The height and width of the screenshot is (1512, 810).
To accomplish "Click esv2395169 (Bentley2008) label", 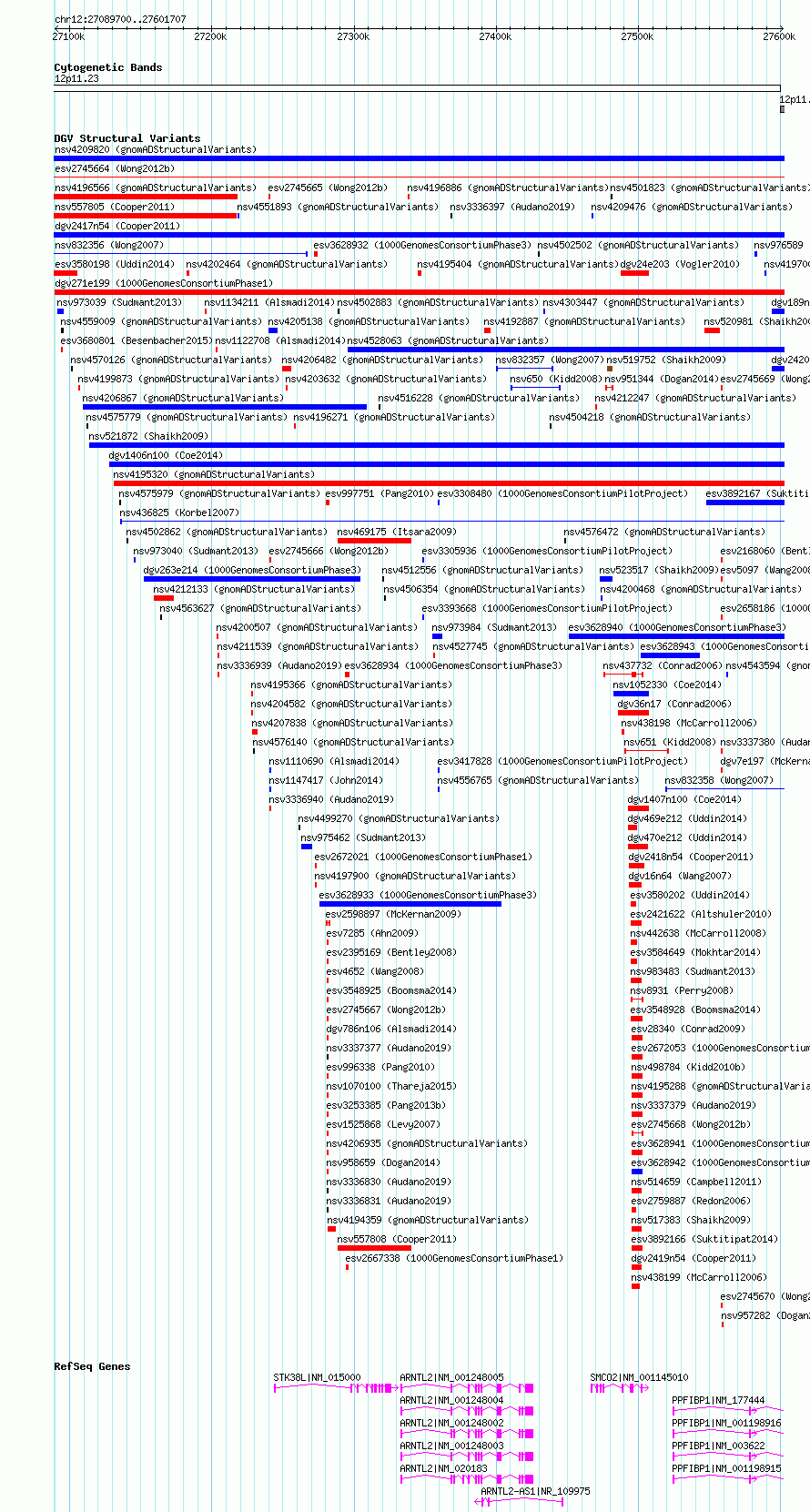I will pos(391,952).
